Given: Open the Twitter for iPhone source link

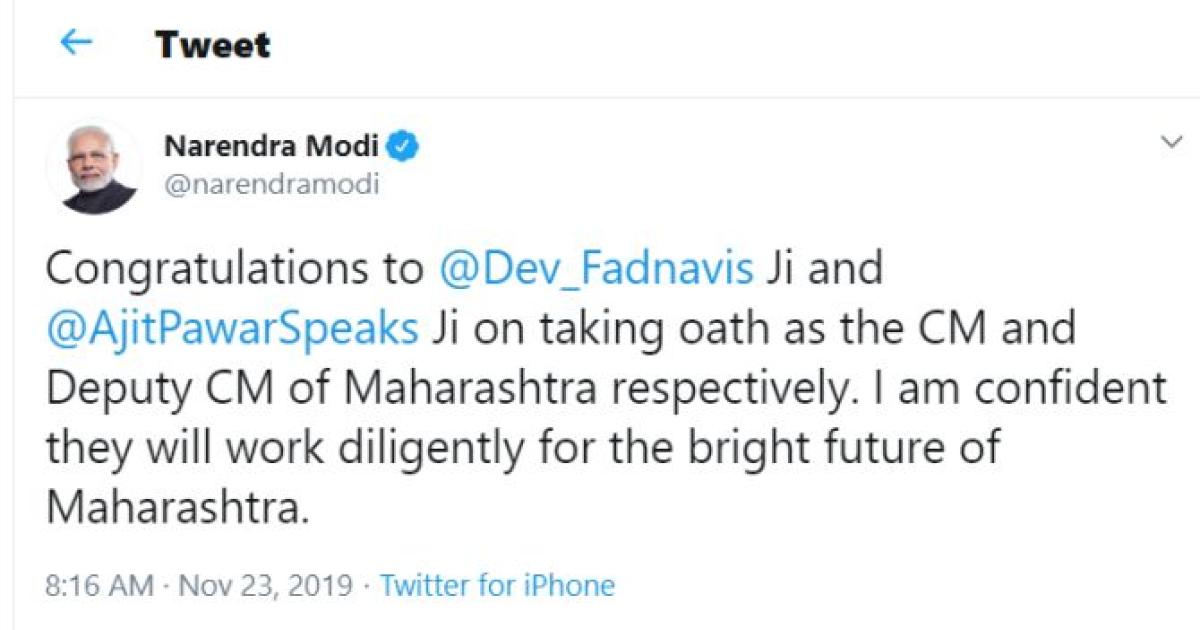Looking at the screenshot, I should 497,585.
